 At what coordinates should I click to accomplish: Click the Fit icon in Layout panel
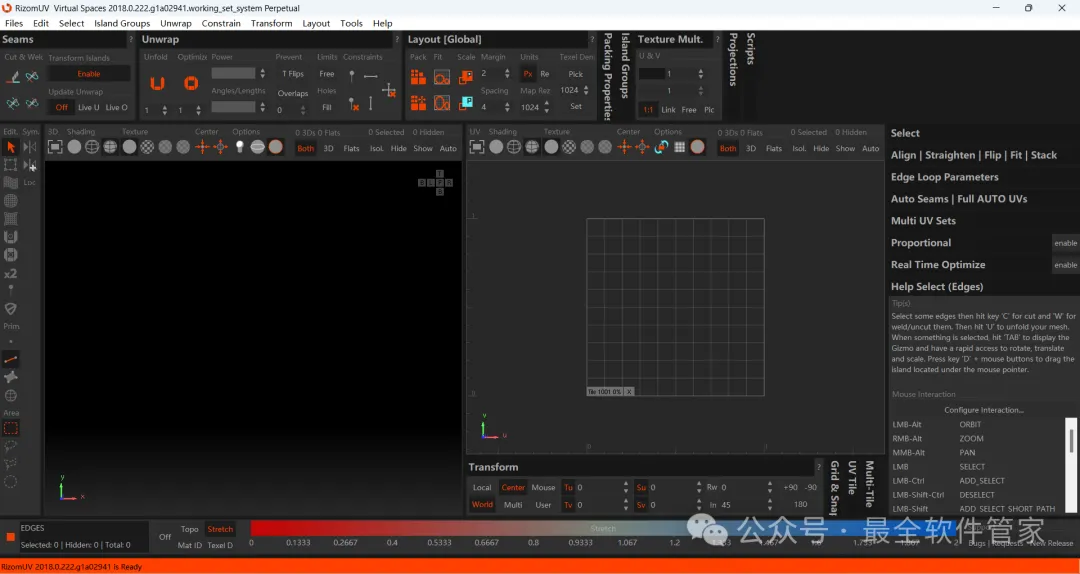point(442,77)
